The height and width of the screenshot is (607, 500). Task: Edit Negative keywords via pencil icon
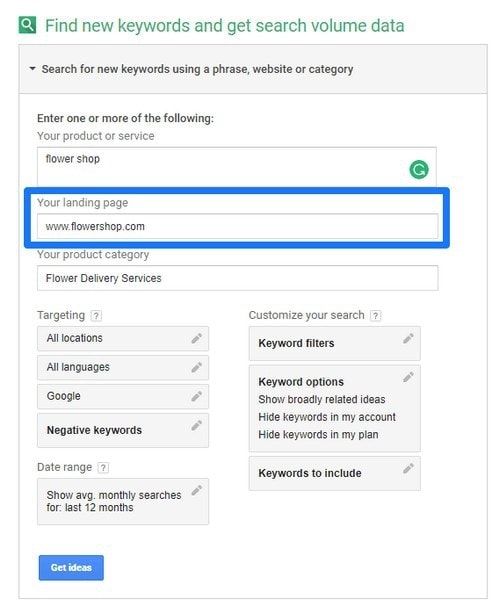(x=196, y=425)
